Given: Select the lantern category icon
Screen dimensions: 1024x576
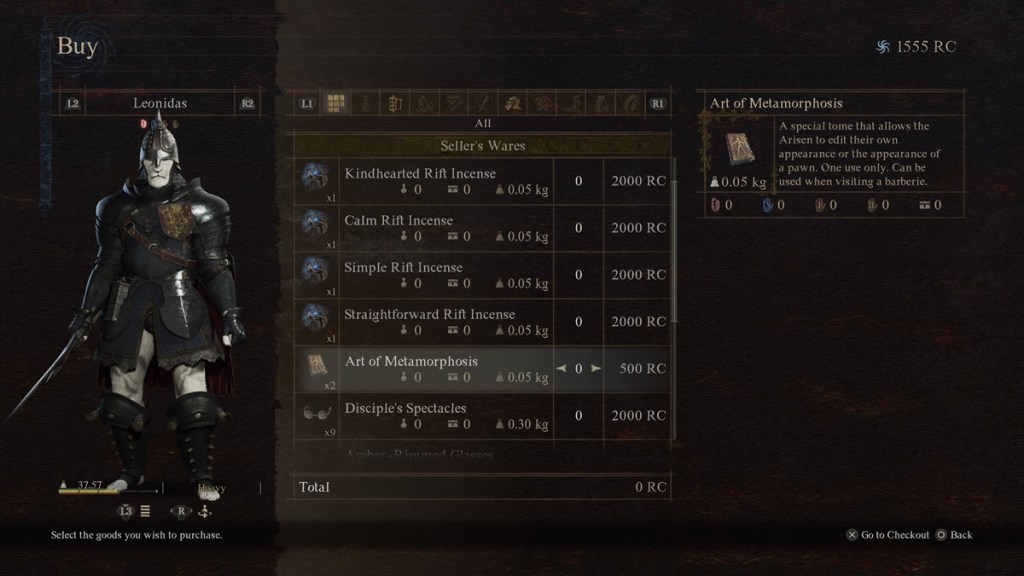Looking at the screenshot, I should pos(394,103).
